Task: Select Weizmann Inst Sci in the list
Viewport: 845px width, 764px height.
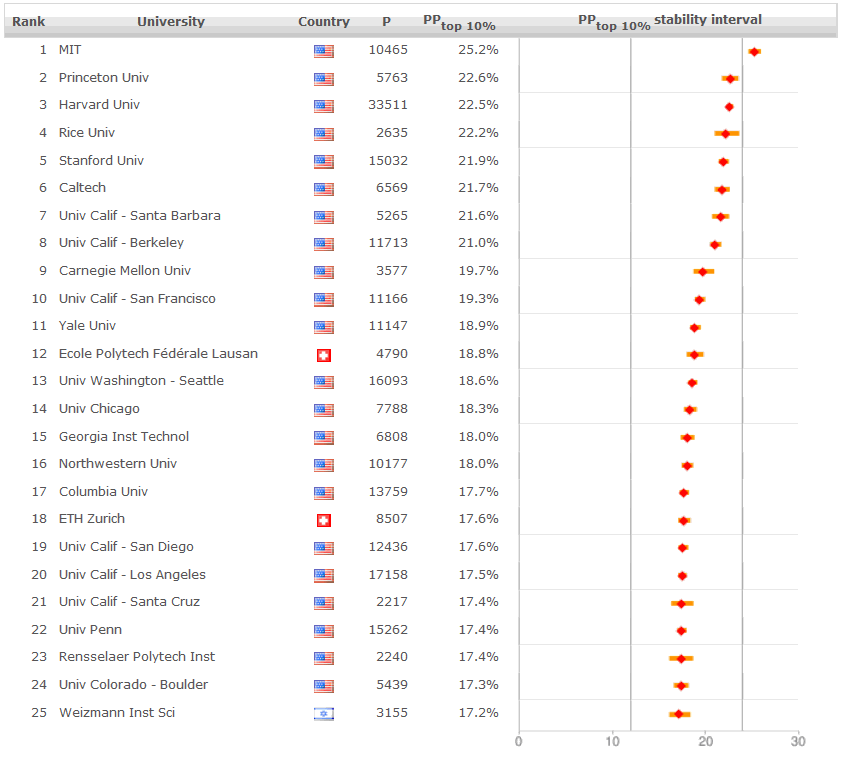Action: coord(117,712)
